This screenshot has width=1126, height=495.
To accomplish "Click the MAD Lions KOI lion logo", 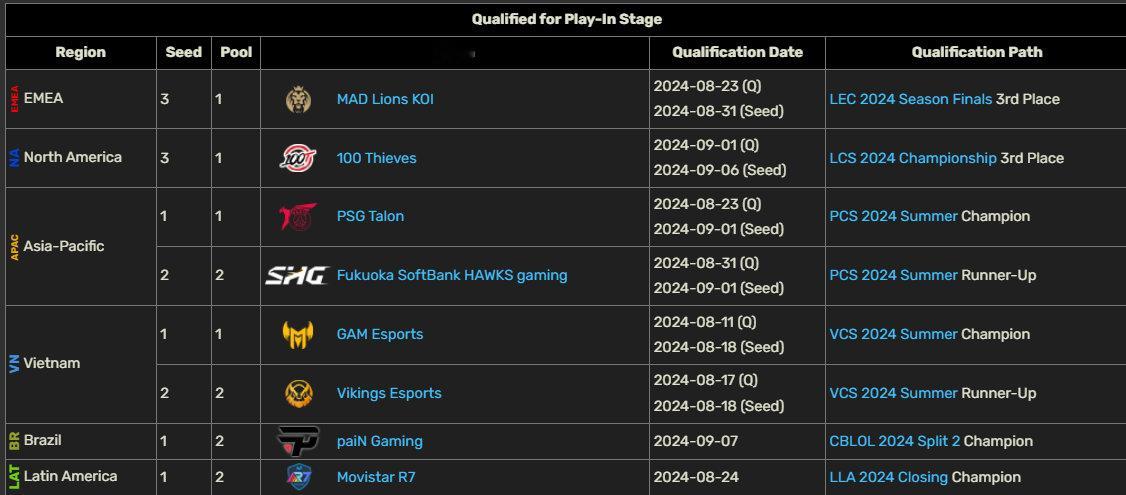I will [298, 99].
